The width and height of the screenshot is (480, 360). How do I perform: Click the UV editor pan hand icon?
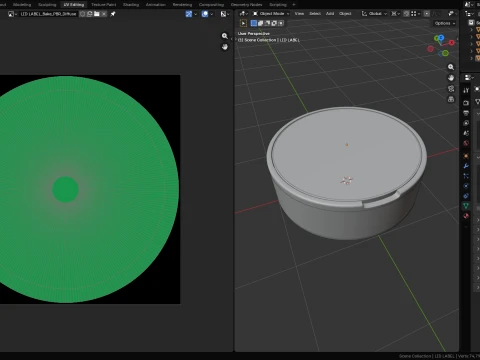point(225,47)
